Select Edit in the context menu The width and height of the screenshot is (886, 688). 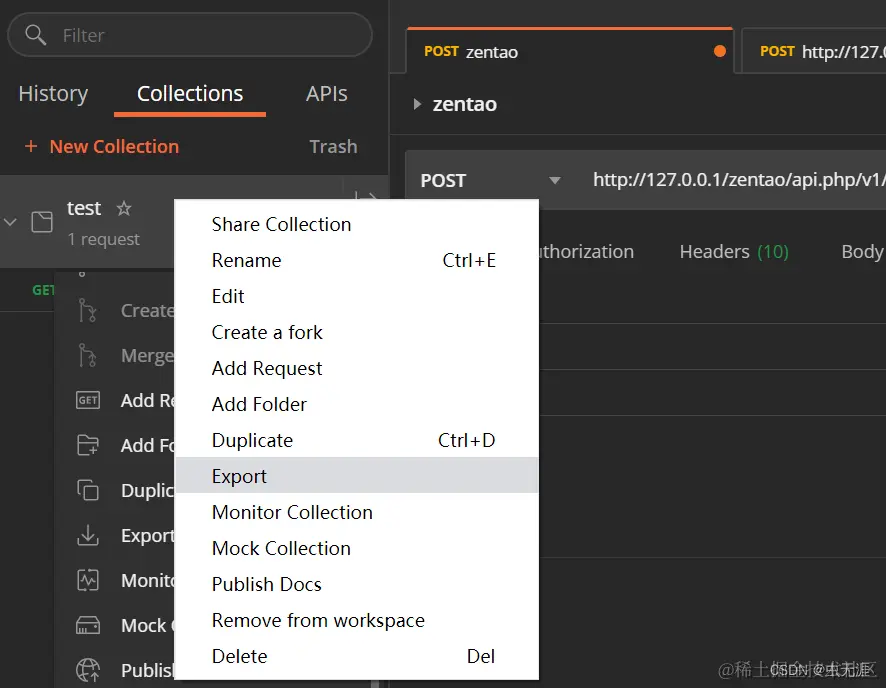(x=357, y=297)
